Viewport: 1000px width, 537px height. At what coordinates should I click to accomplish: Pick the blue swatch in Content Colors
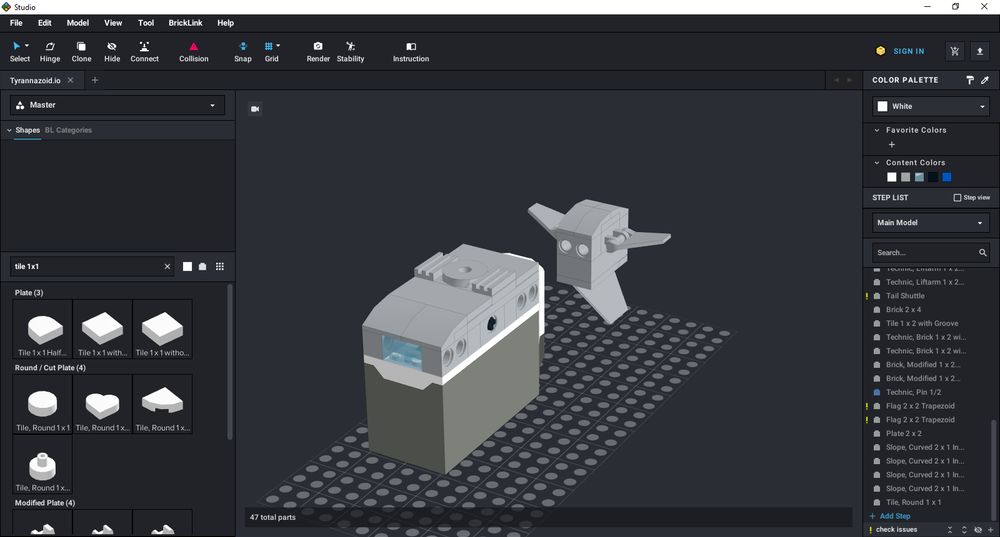tap(946, 177)
